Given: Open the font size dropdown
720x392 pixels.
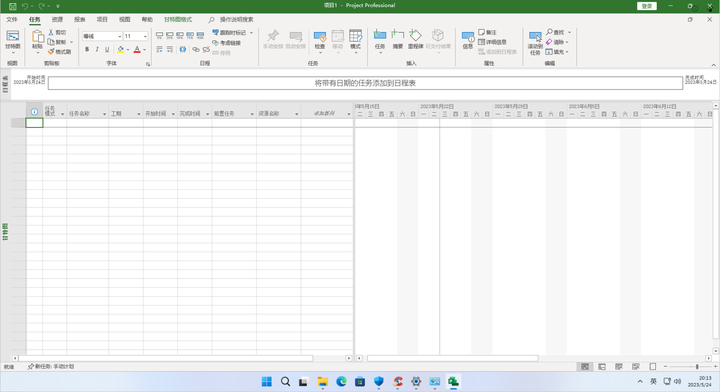Looking at the screenshot, I should (145, 36).
